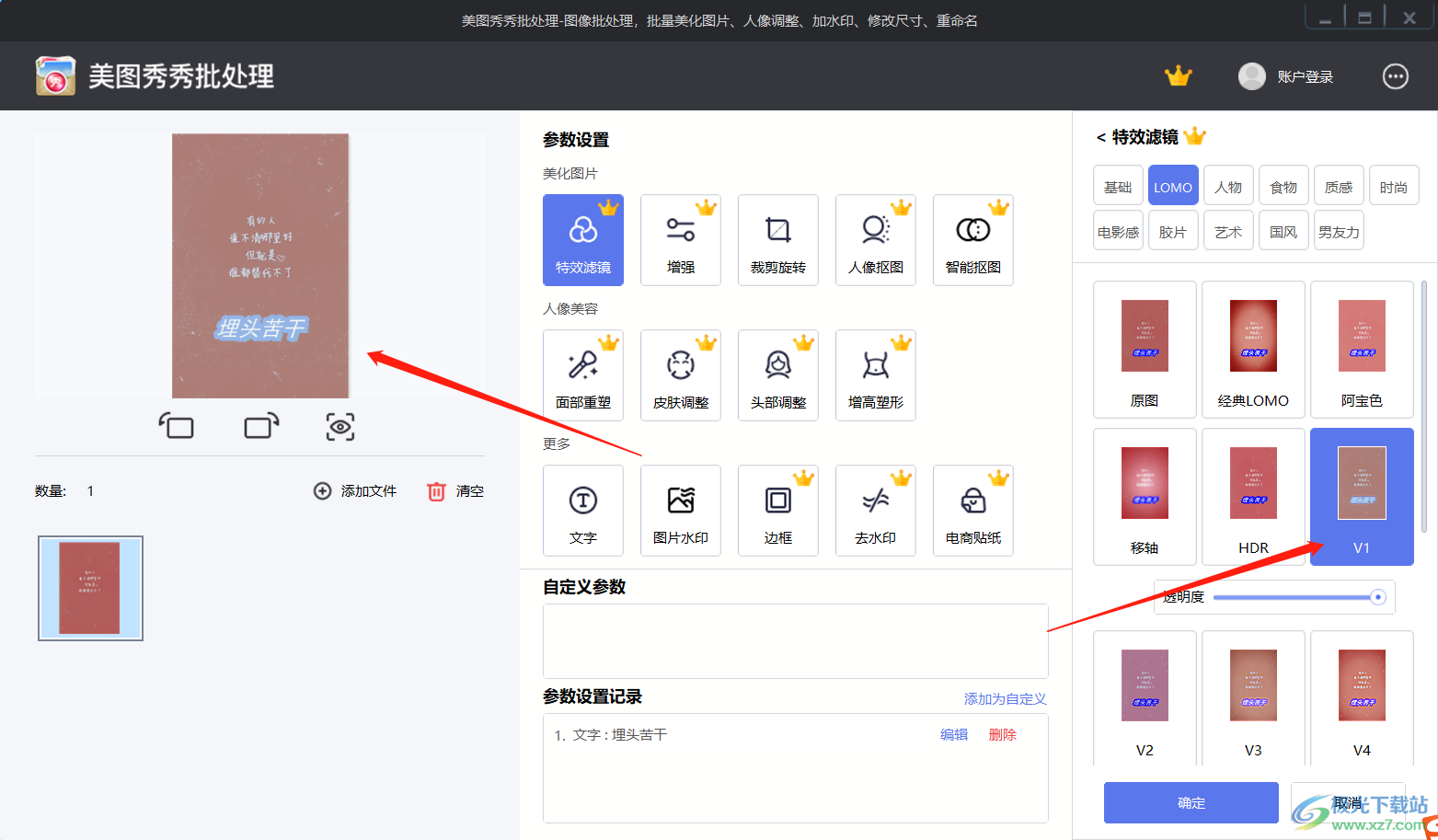Switch to the 食物 filter tab
This screenshot has width=1438, height=840.
(x=1283, y=187)
